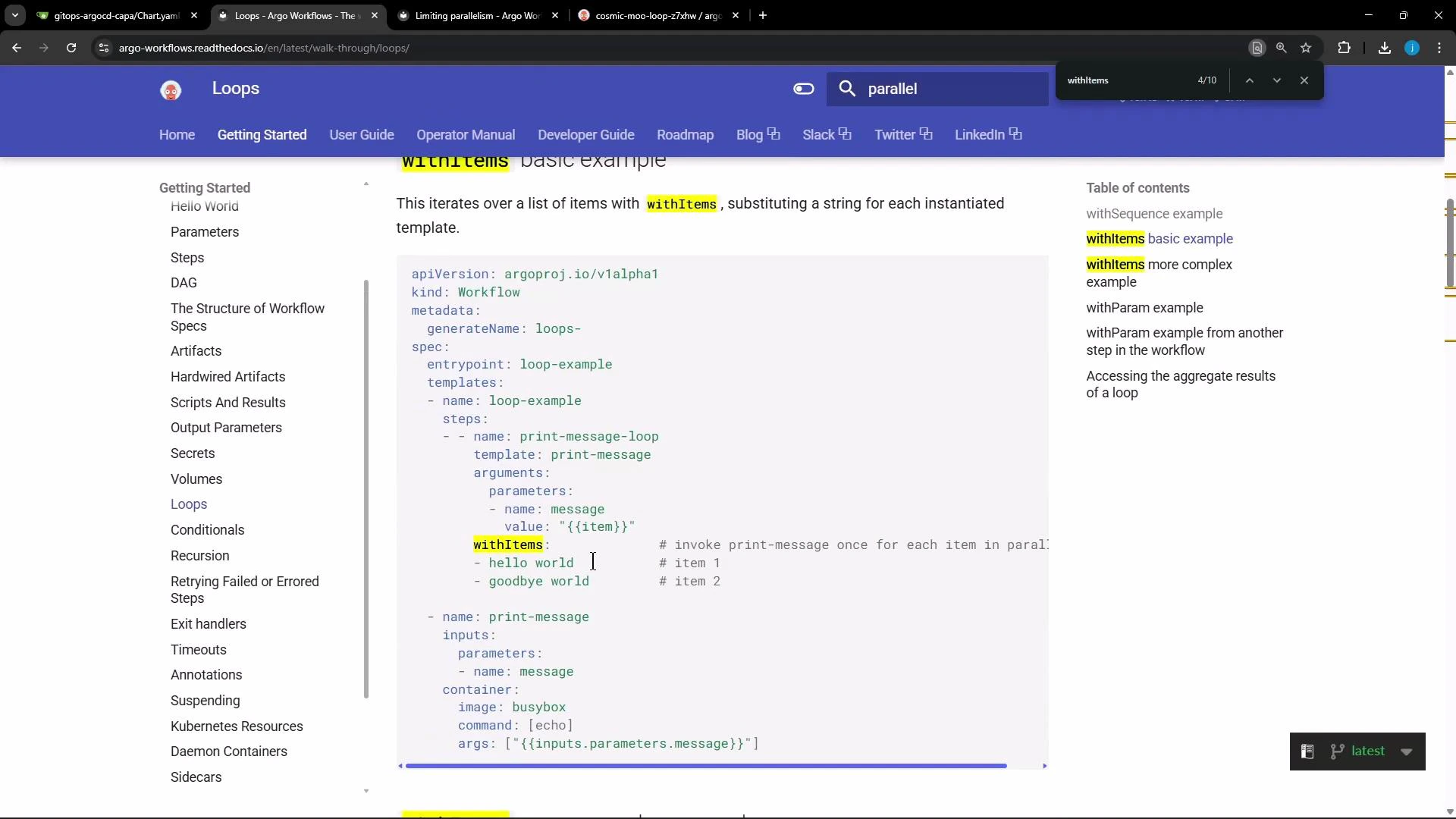Viewport: 1456px width, 819px height.
Task: Toggle the light/dark color scheme switch
Action: click(x=804, y=89)
